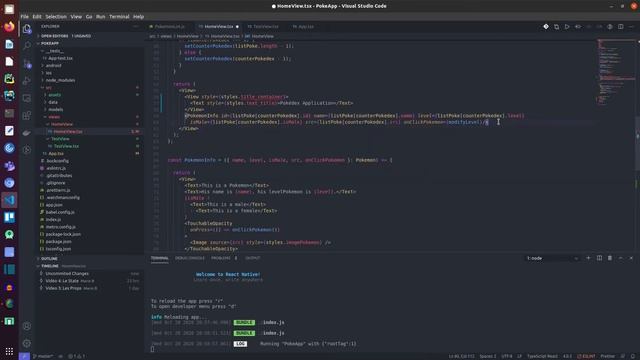The width and height of the screenshot is (640, 360).
Task: Show Applications grid in the dock
Action: point(9,351)
